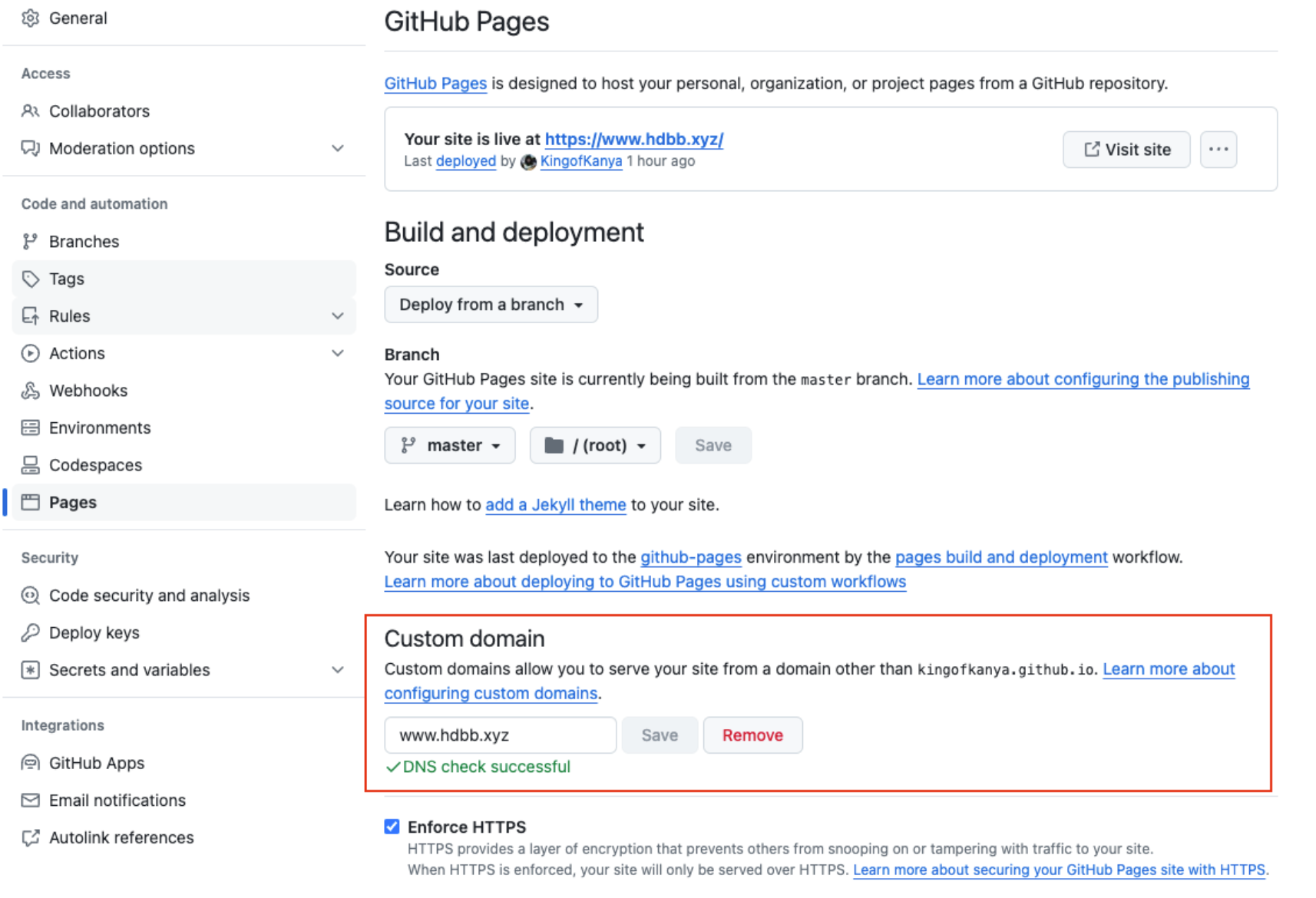Open Deploy keys settings
The image size is (1316, 898).
(x=184, y=632)
